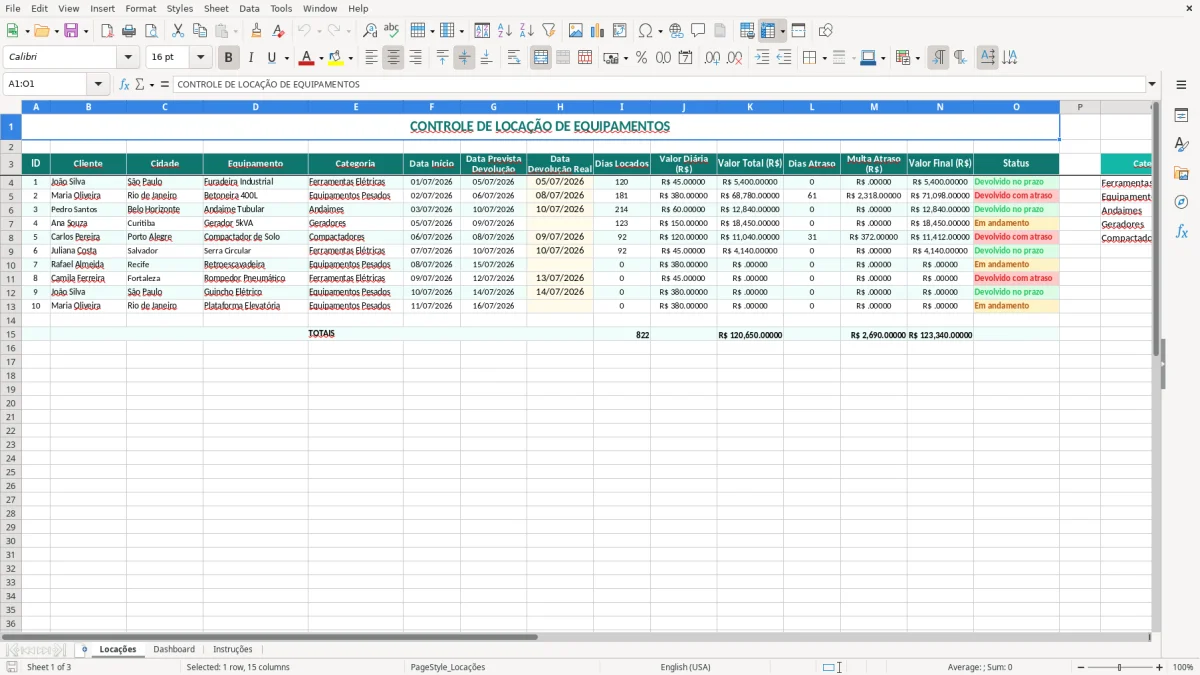Sort descending Z to A
Screen dimensions: 1200x675
(x=527, y=31)
